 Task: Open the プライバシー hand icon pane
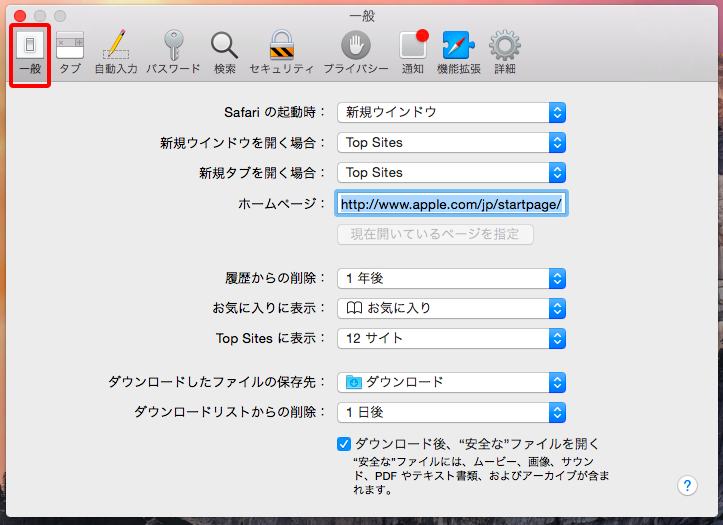(356, 53)
